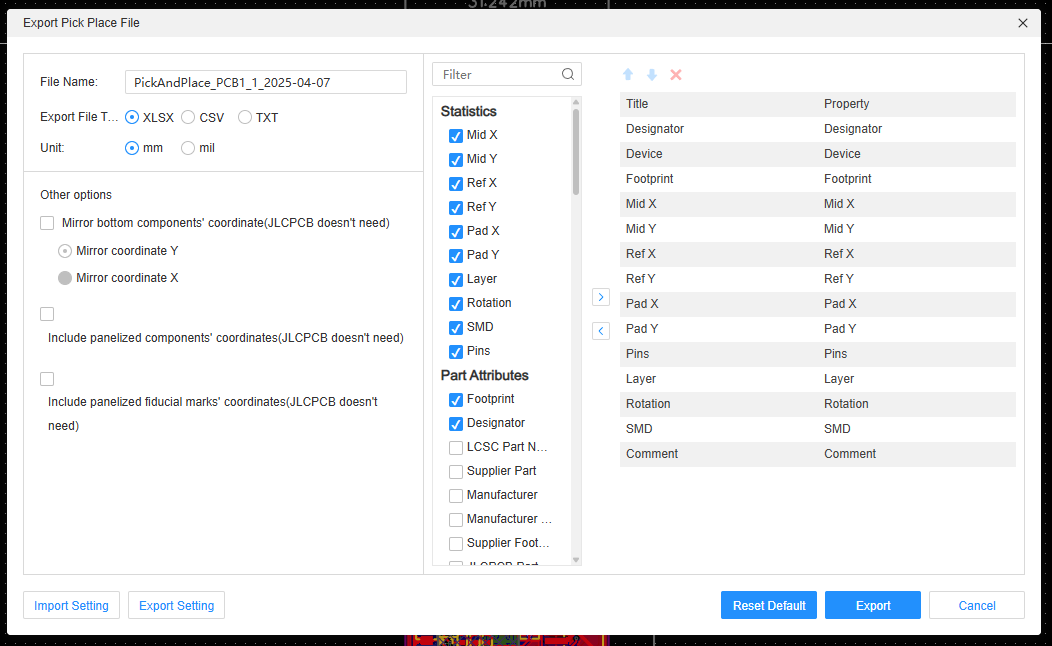
Task: Select the Comment row in the table
Action: coord(817,453)
